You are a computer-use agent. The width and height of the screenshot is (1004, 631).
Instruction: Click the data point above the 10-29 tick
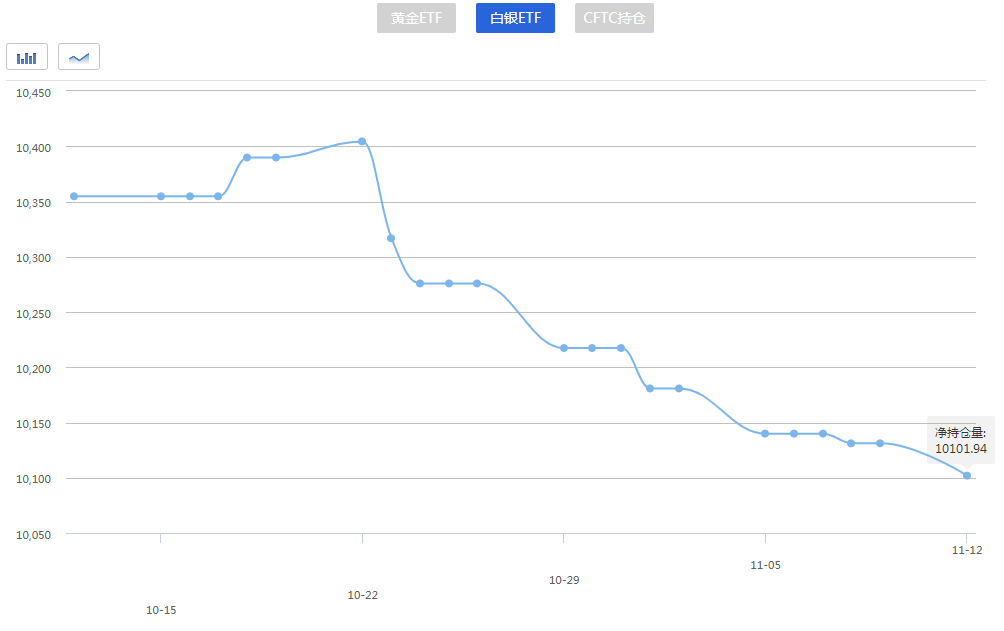[564, 348]
